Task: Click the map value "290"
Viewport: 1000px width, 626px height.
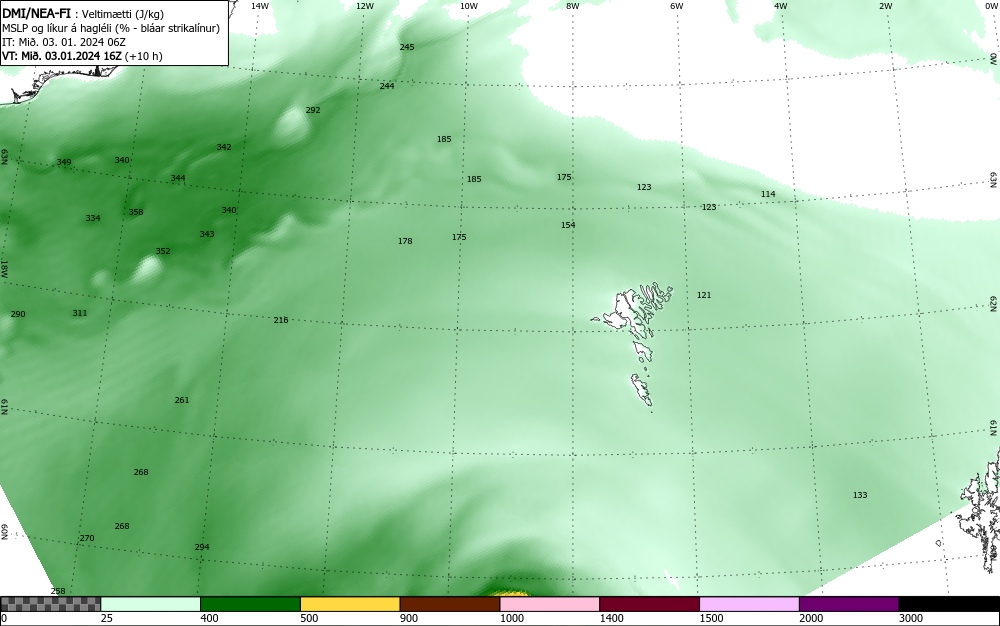Action: (x=18, y=314)
